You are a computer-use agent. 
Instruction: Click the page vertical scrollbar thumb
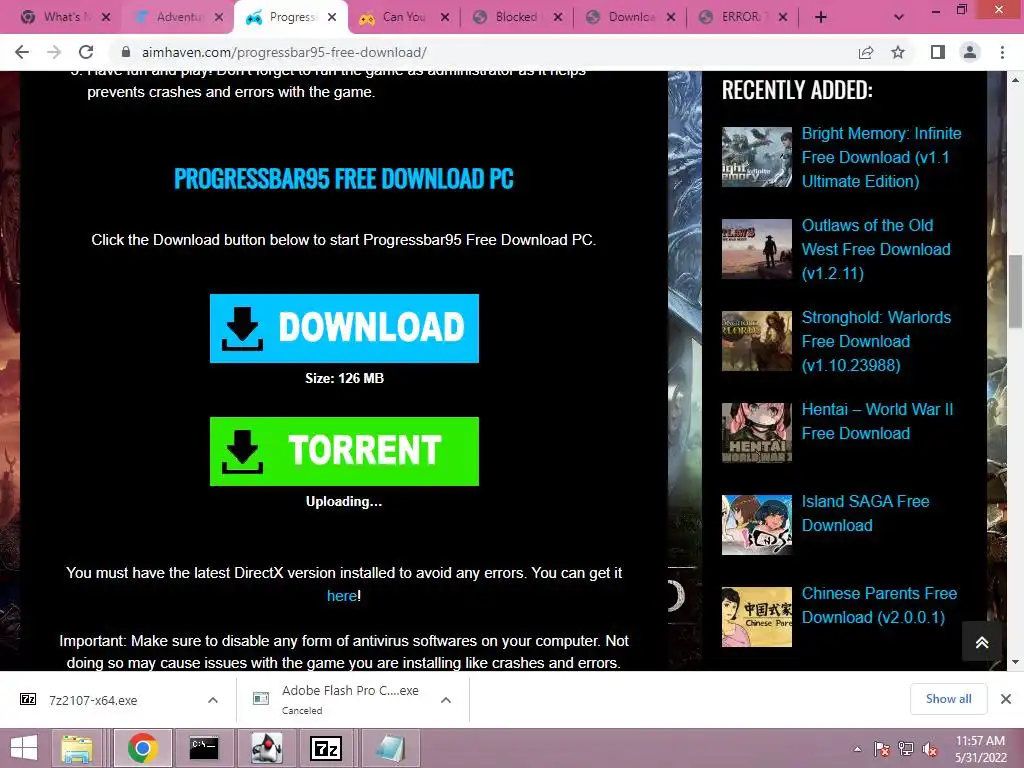tap(1015, 292)
